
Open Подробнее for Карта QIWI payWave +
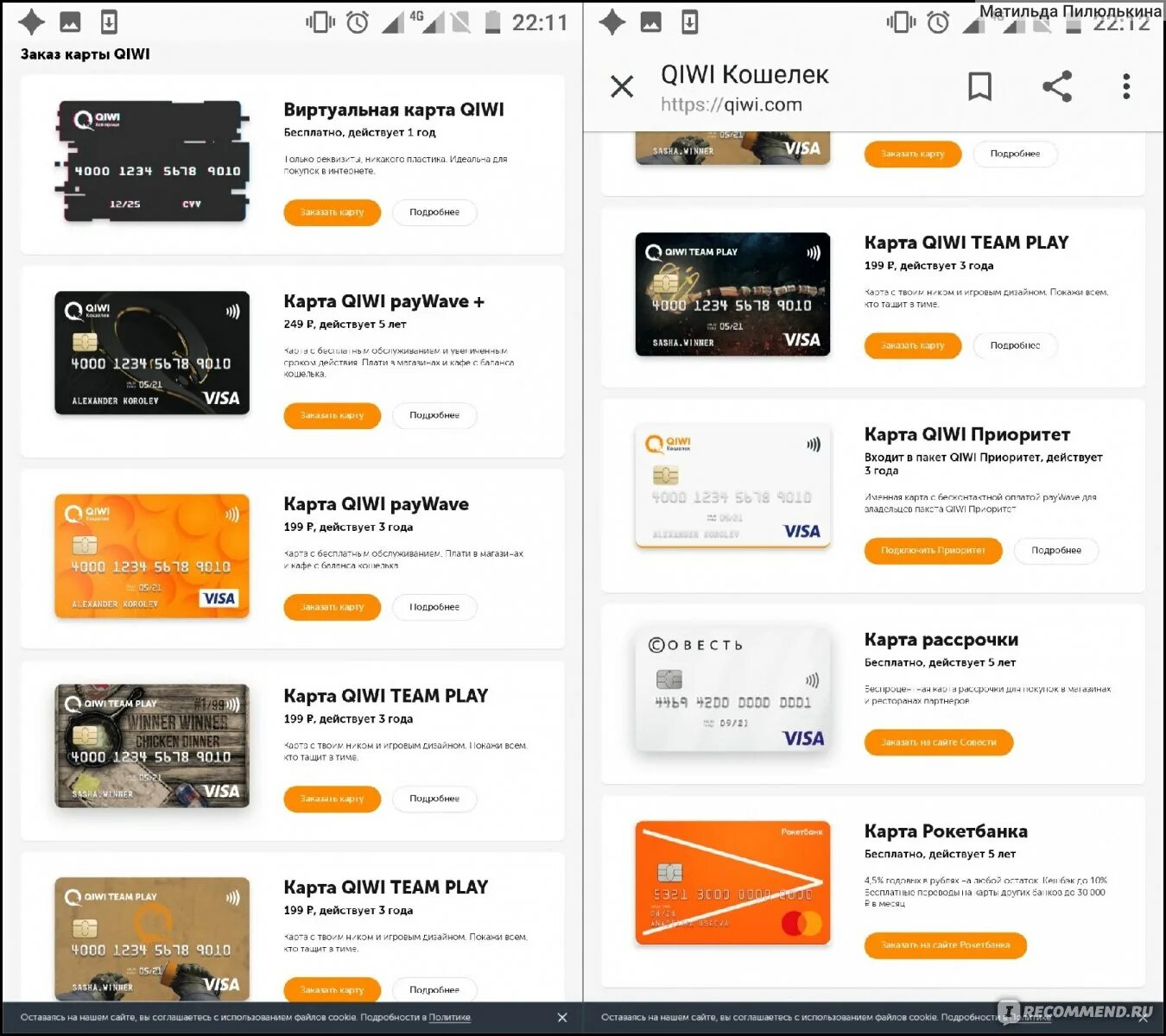(x=434, y=415)
